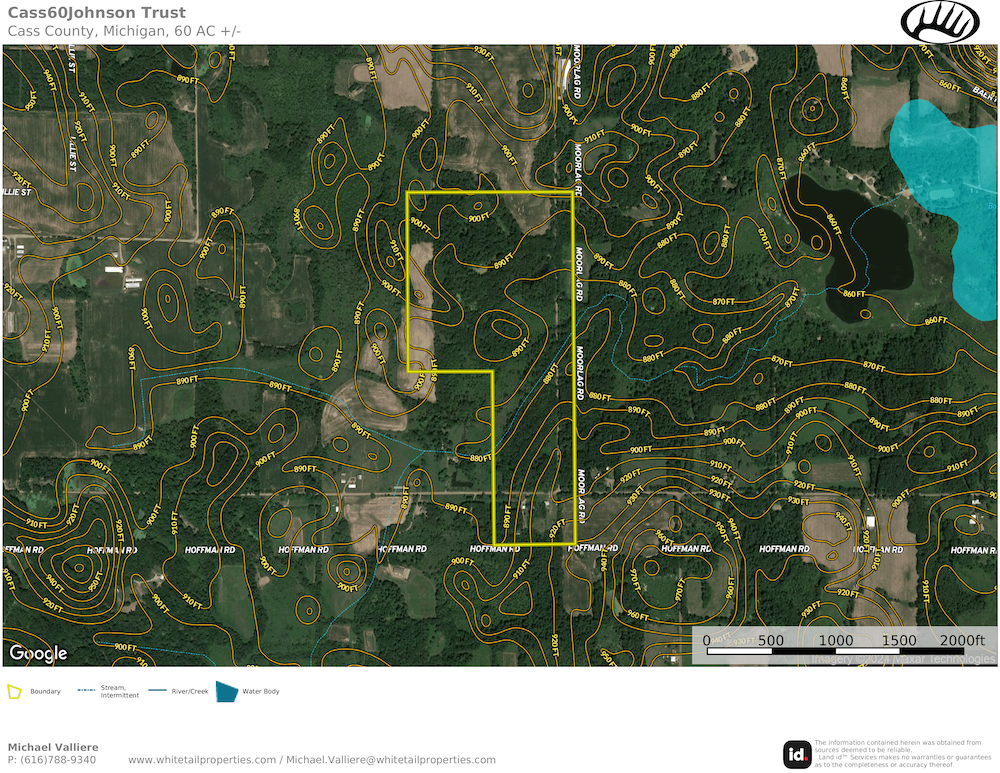Click the Land id logo badge
This screenshot has height=773, width=1000.
coord(796,754)
